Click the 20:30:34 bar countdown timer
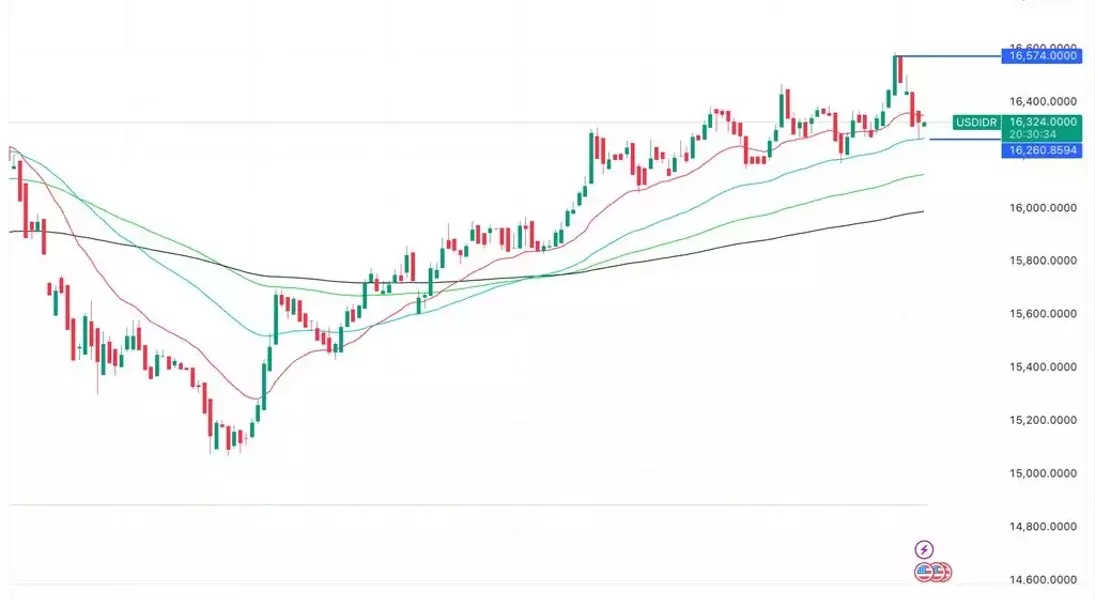1095x600 pixels. pos(1033,134)
